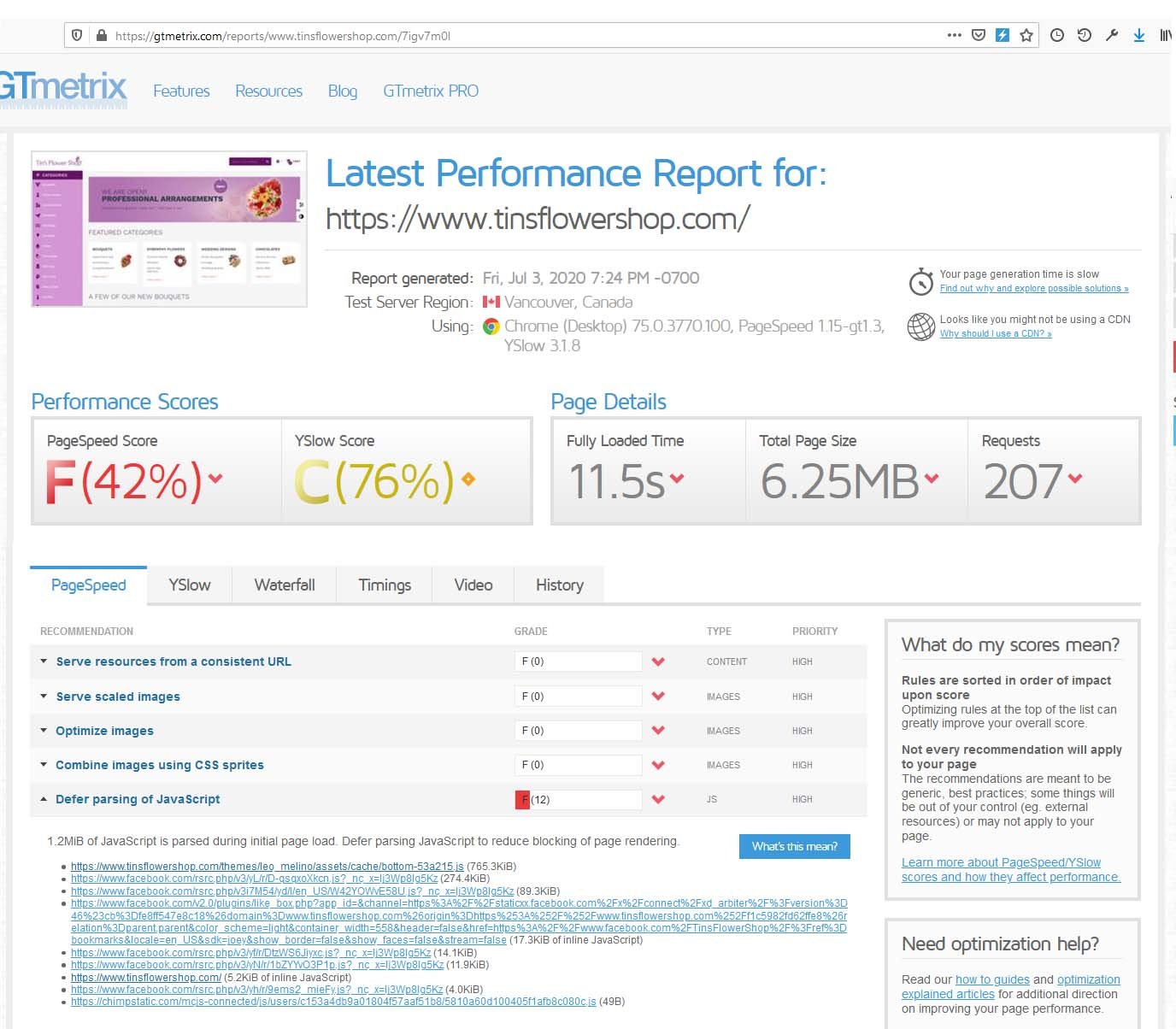Click the padlock site security icon

click(102, 35)
